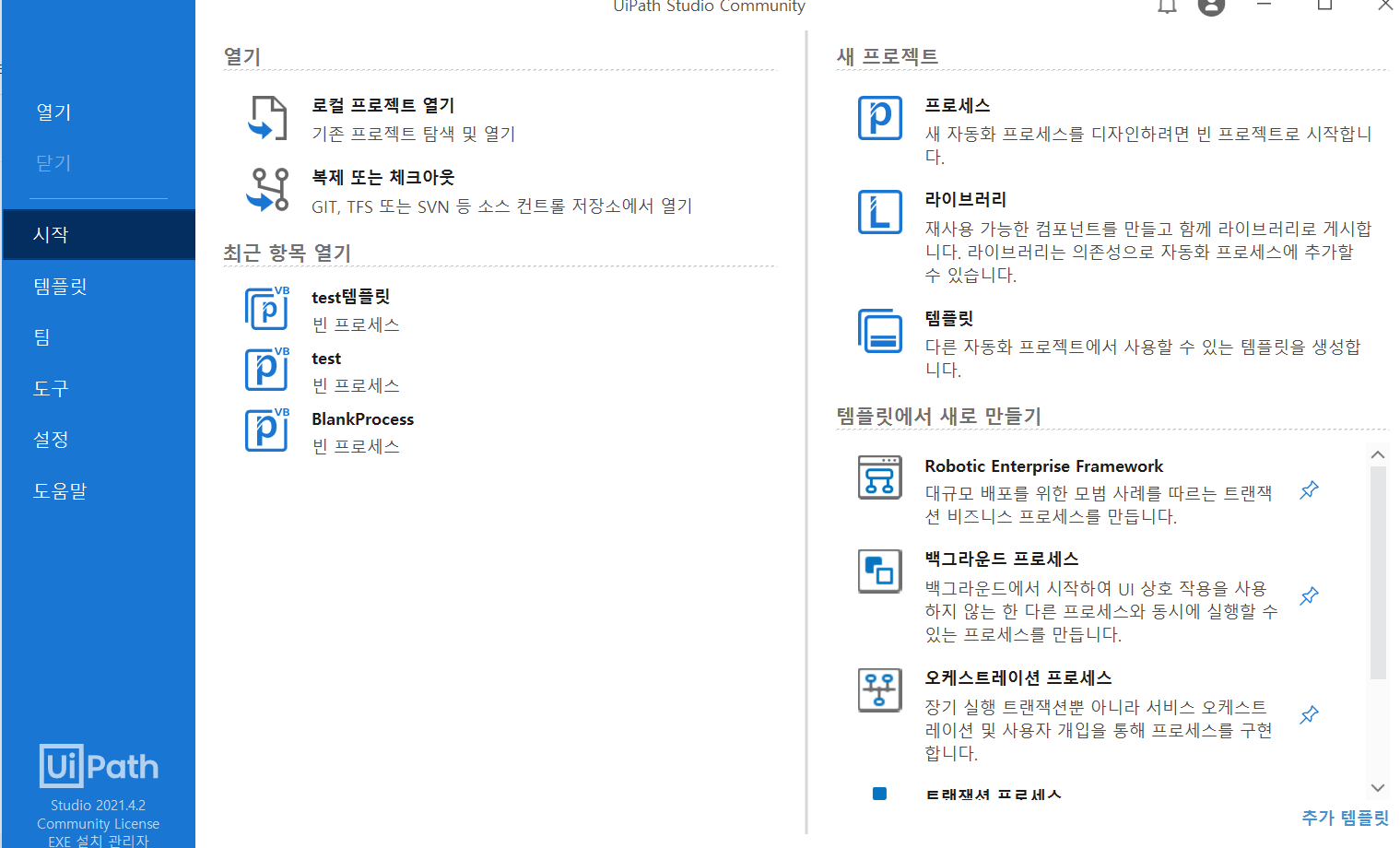Click the 백그라운드 프로세스 title
This screenshot has width=1400, height=848.
tap(1002, 559)
